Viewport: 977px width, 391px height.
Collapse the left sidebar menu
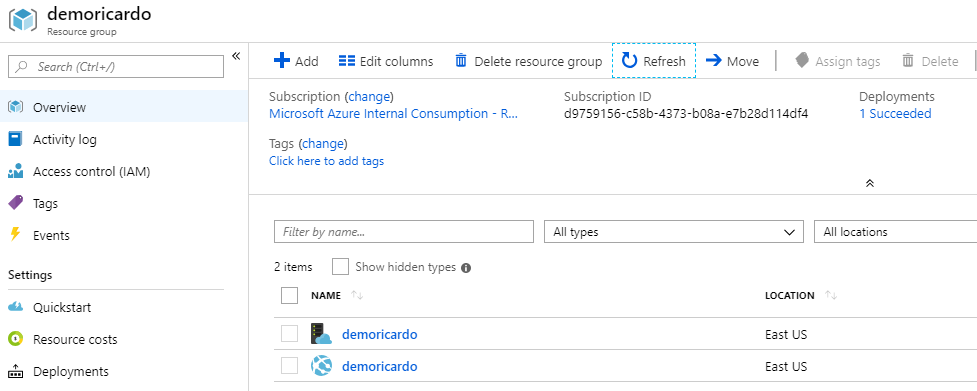(x=236, y=56)
